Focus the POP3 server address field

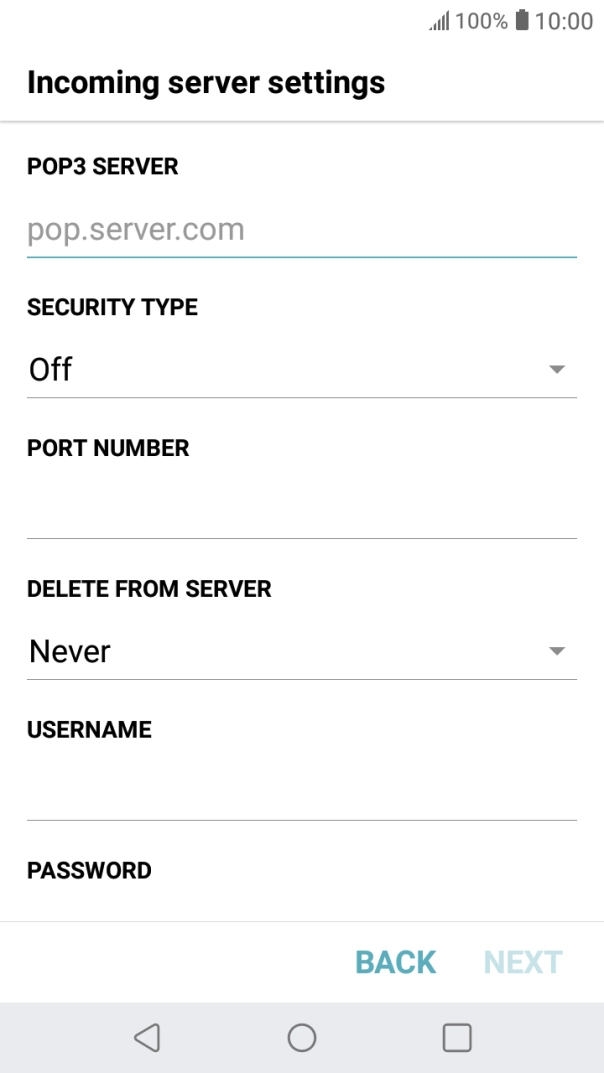click(301, 231)
